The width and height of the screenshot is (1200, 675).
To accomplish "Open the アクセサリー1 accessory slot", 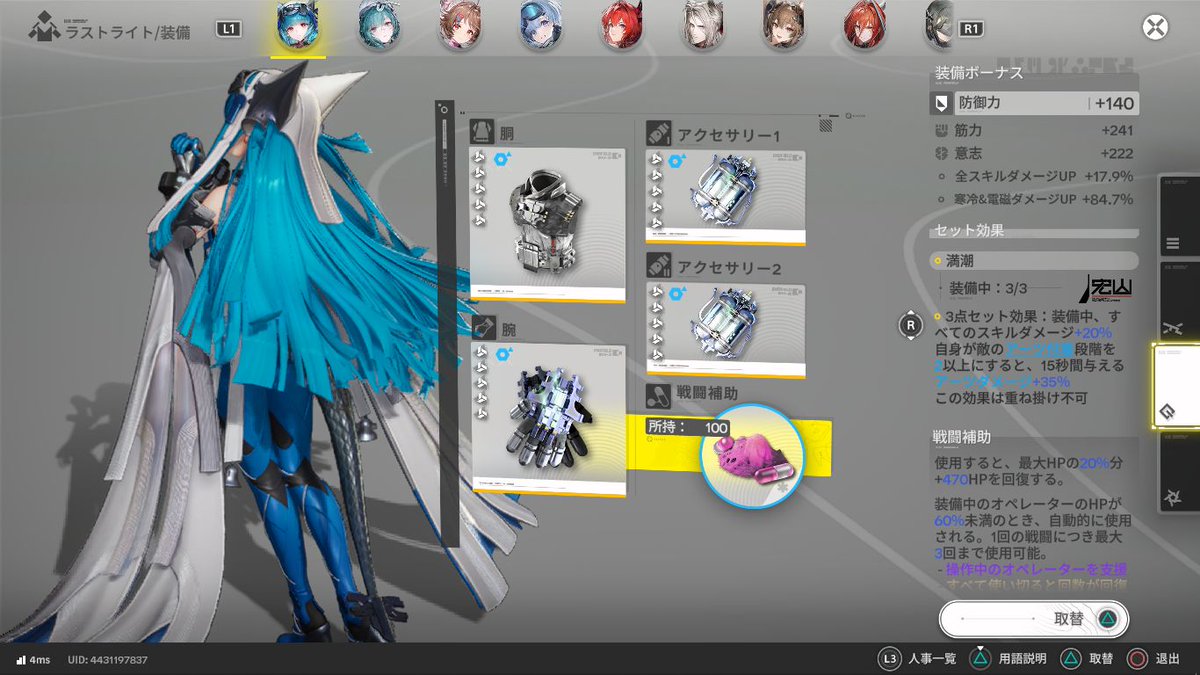I will pyautogui.click(x=725, y=197).
